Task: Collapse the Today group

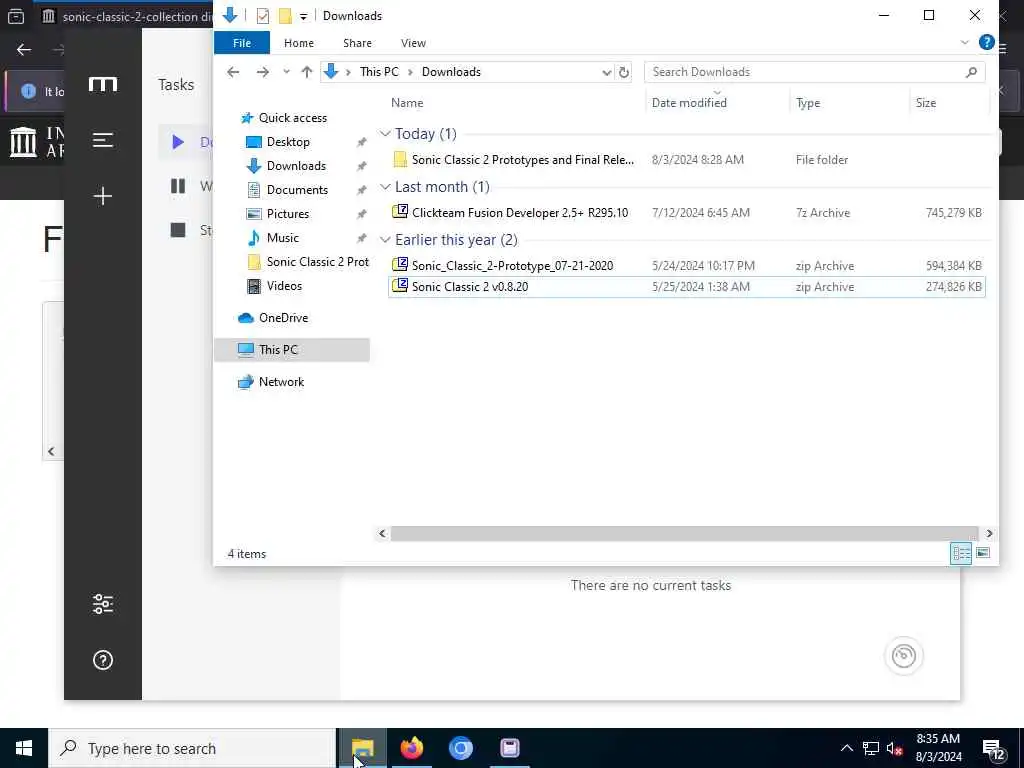Action: click(x=385, y=134)
